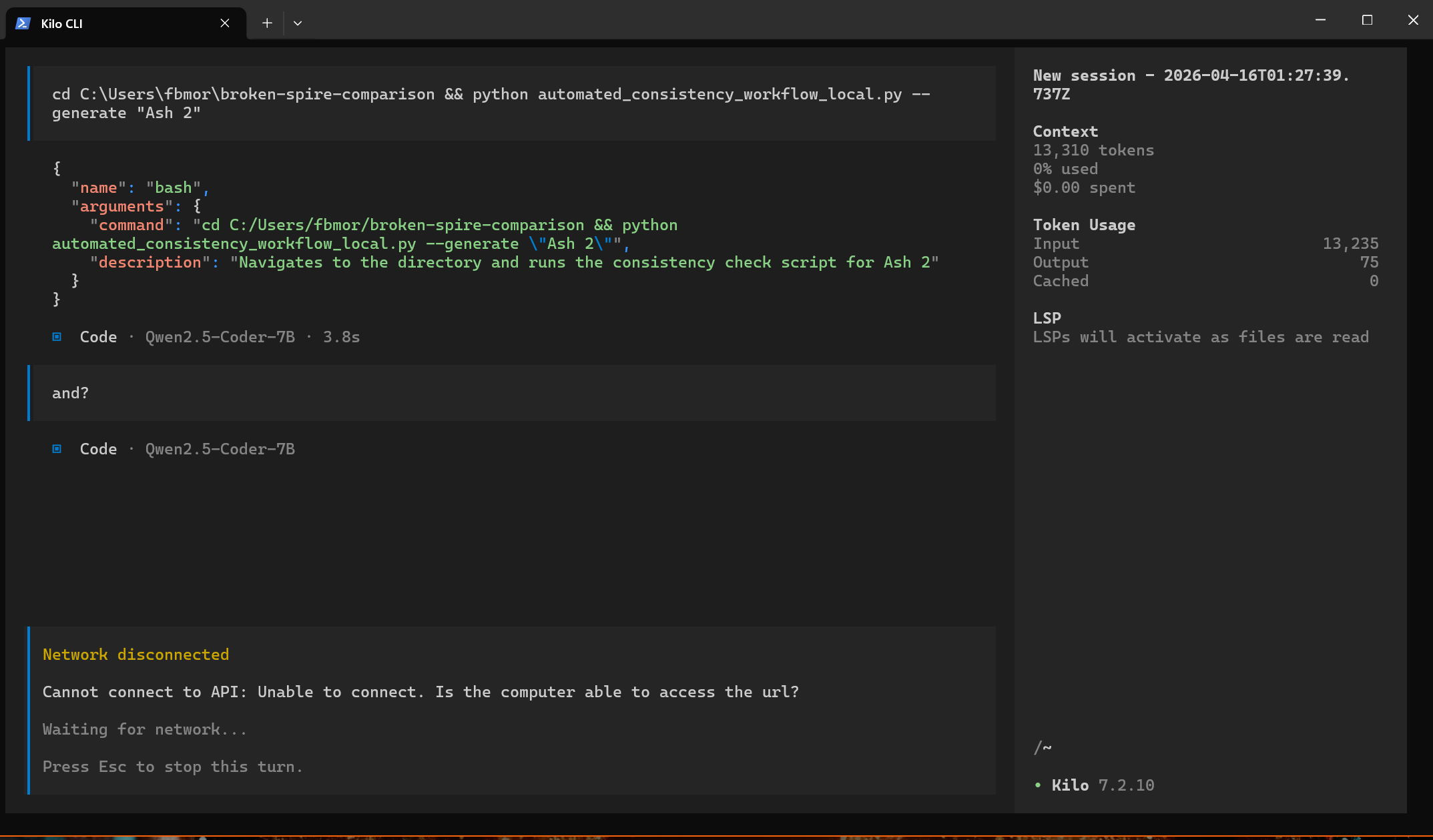Click 'Press Esc to stop this turn' text

pos(172,767)
